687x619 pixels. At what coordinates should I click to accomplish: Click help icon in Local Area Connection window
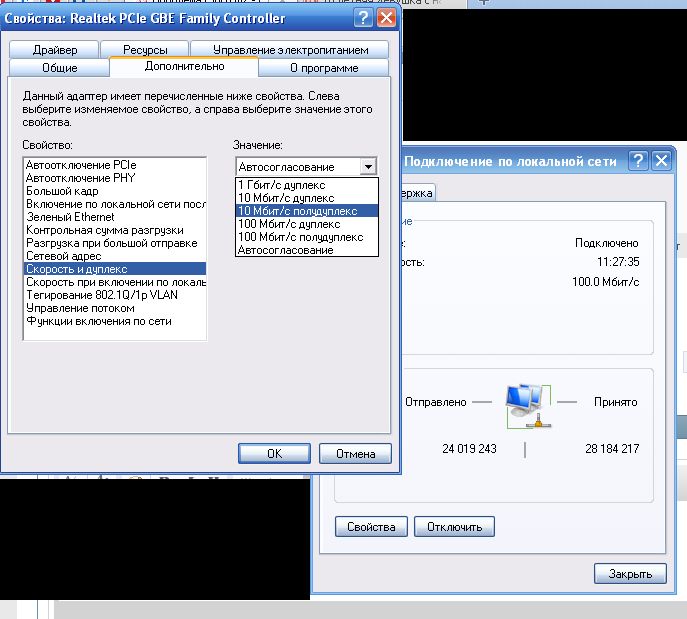point(638,161)
